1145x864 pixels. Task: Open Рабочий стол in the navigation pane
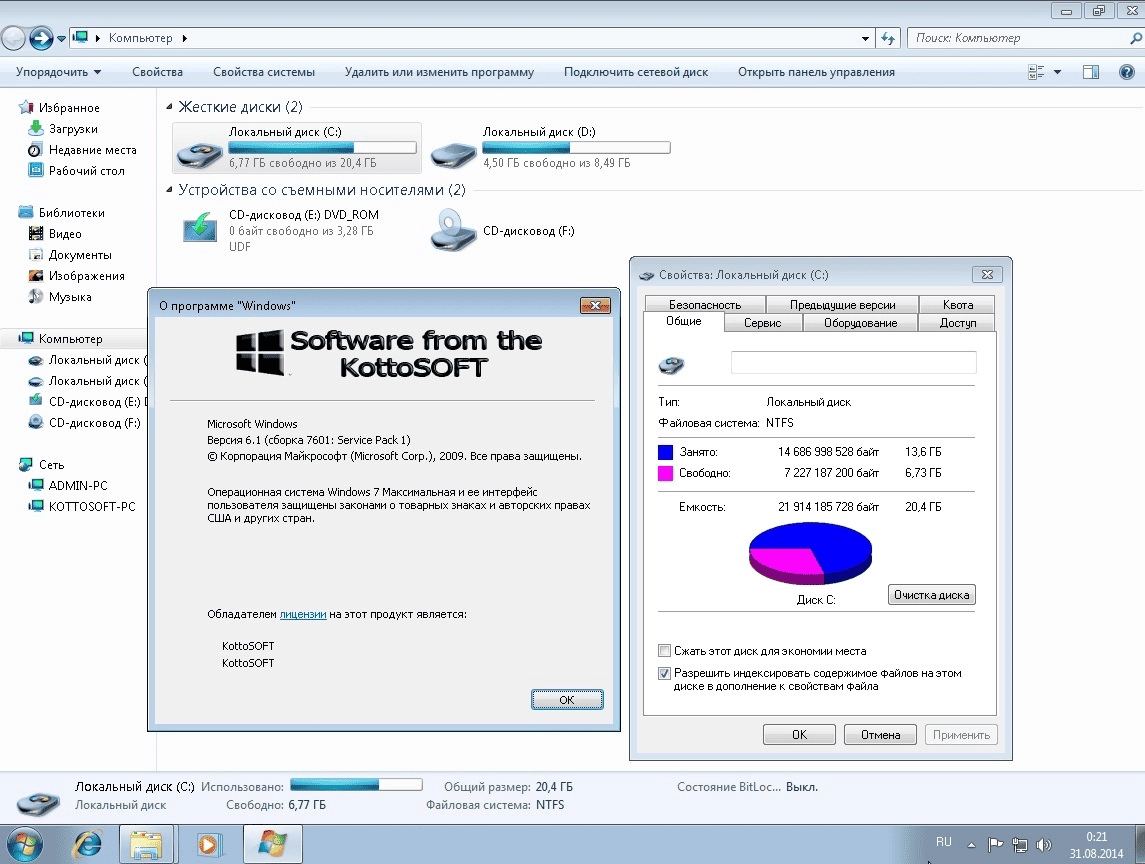coord(86,171)
